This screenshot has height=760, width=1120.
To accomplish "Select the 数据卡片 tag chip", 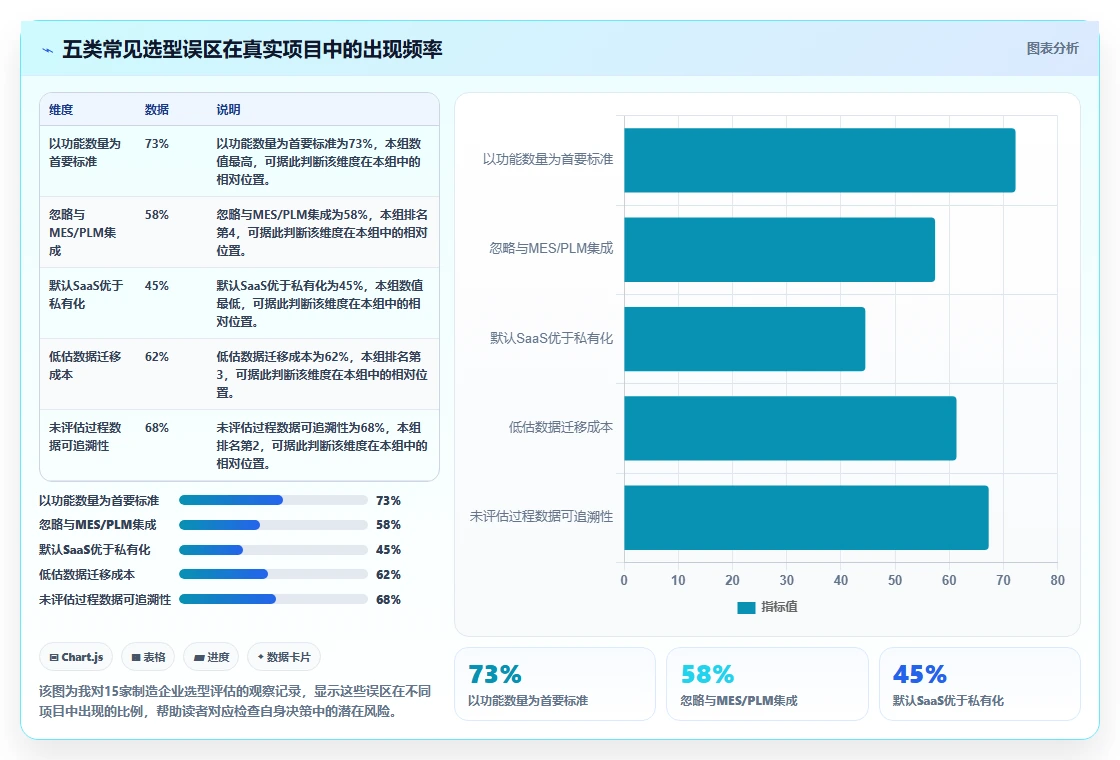I will pos(284,657).
